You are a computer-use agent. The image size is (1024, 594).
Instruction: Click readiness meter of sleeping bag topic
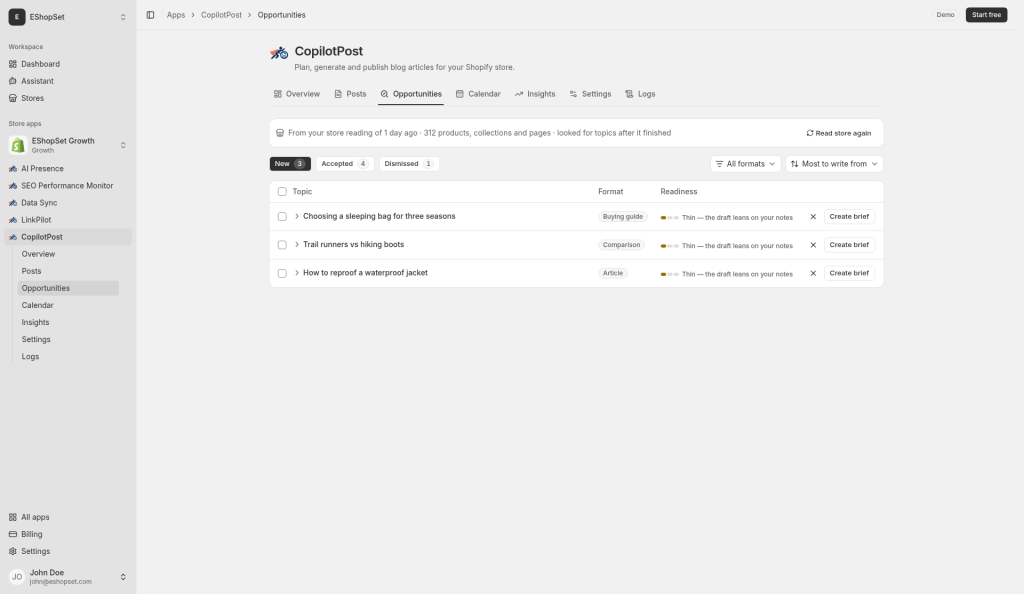click(669, 217)
